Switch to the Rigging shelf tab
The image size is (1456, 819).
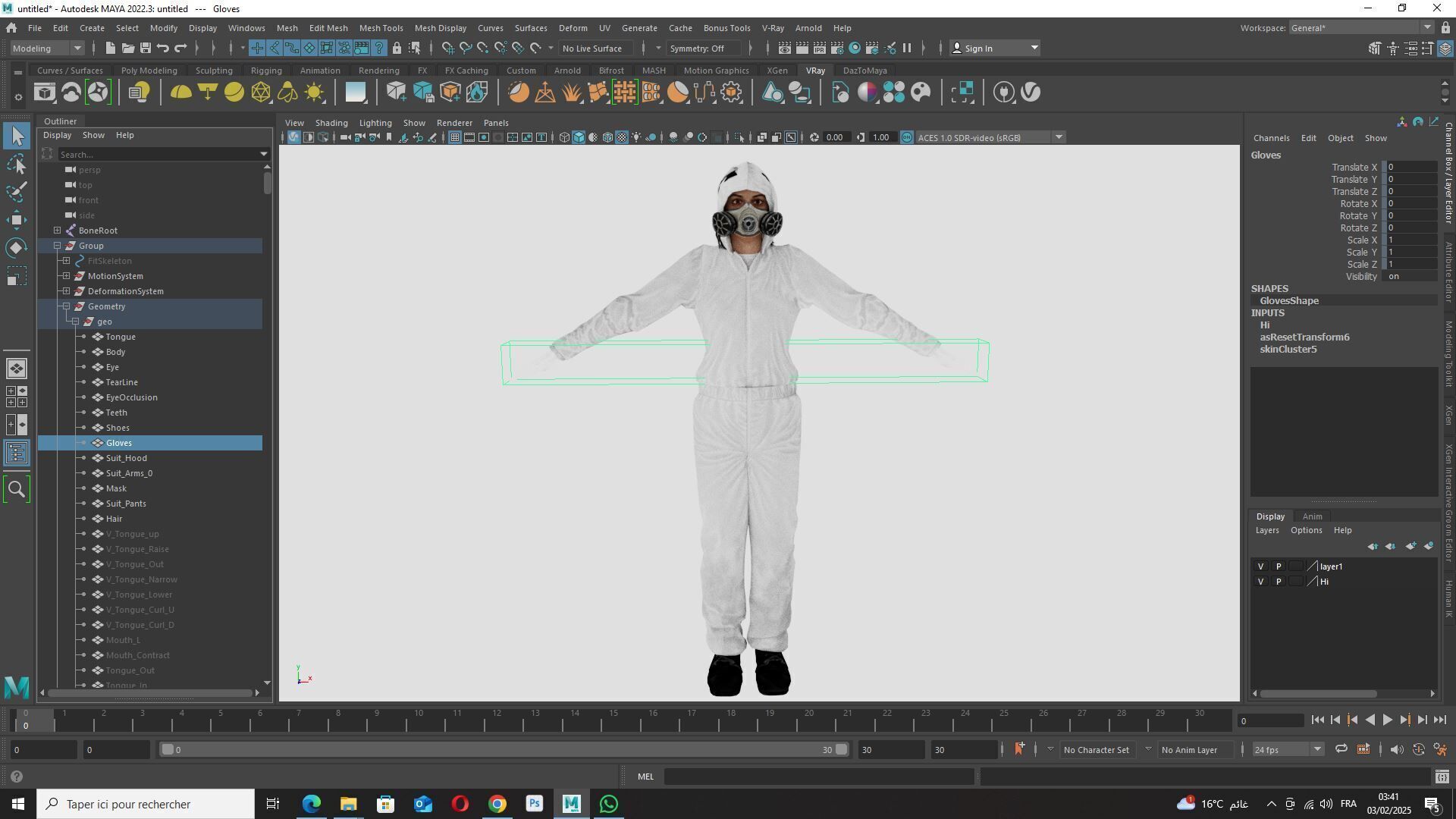point(266,71)
